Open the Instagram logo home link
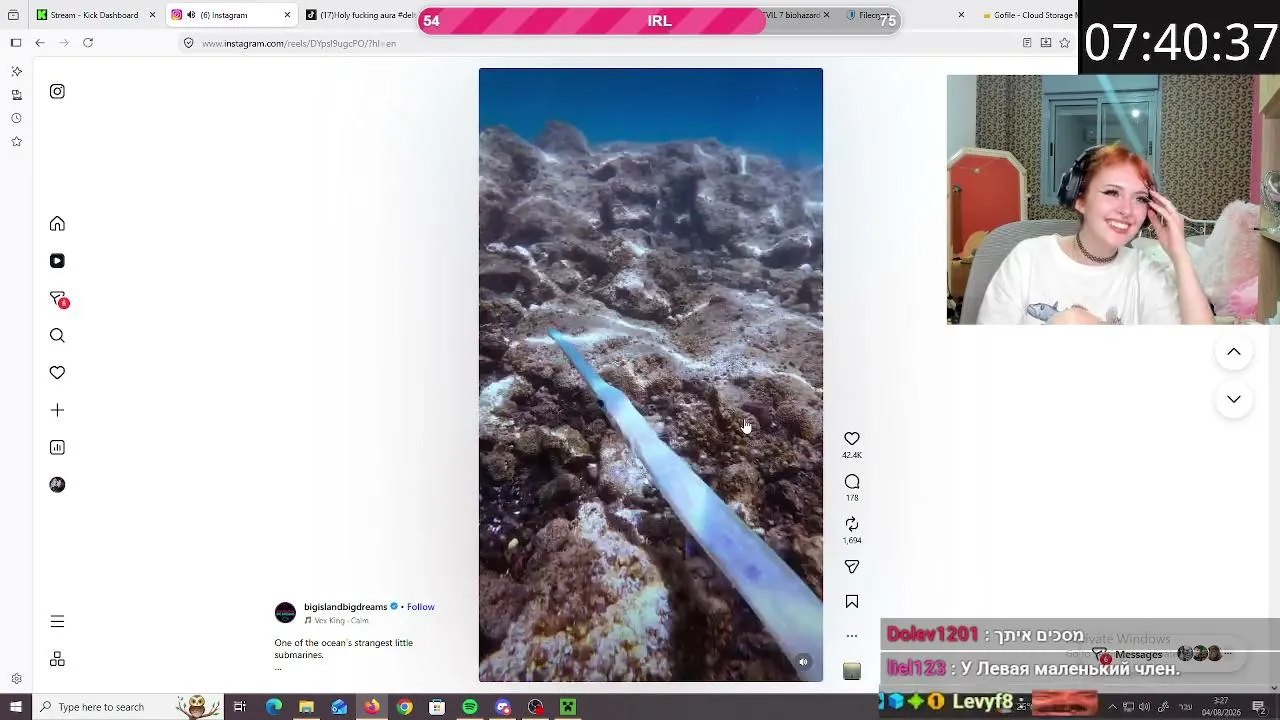The height and width of the screenshot is (720, 1280). tap(57, 92)
